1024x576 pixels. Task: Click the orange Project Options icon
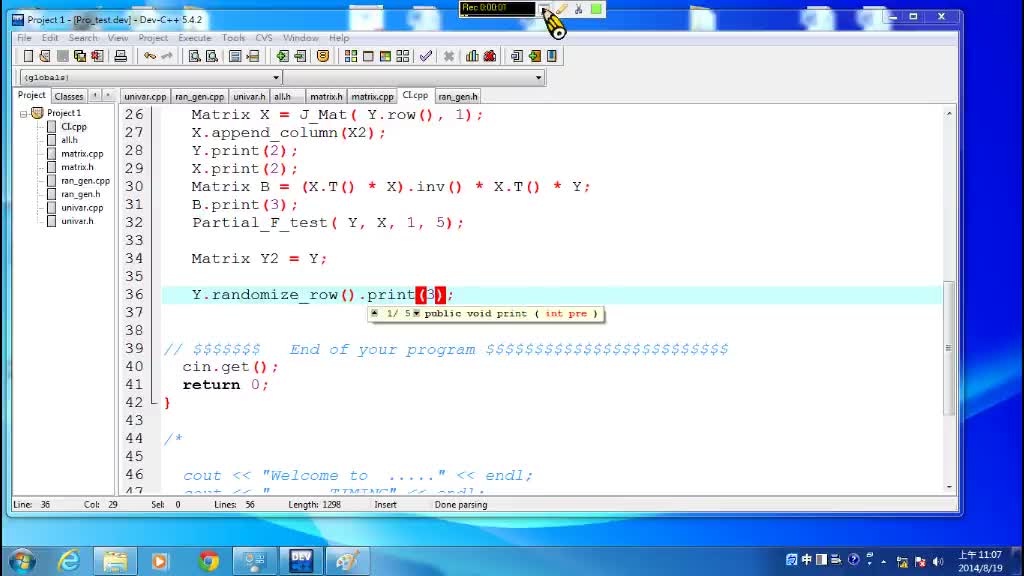323,56
